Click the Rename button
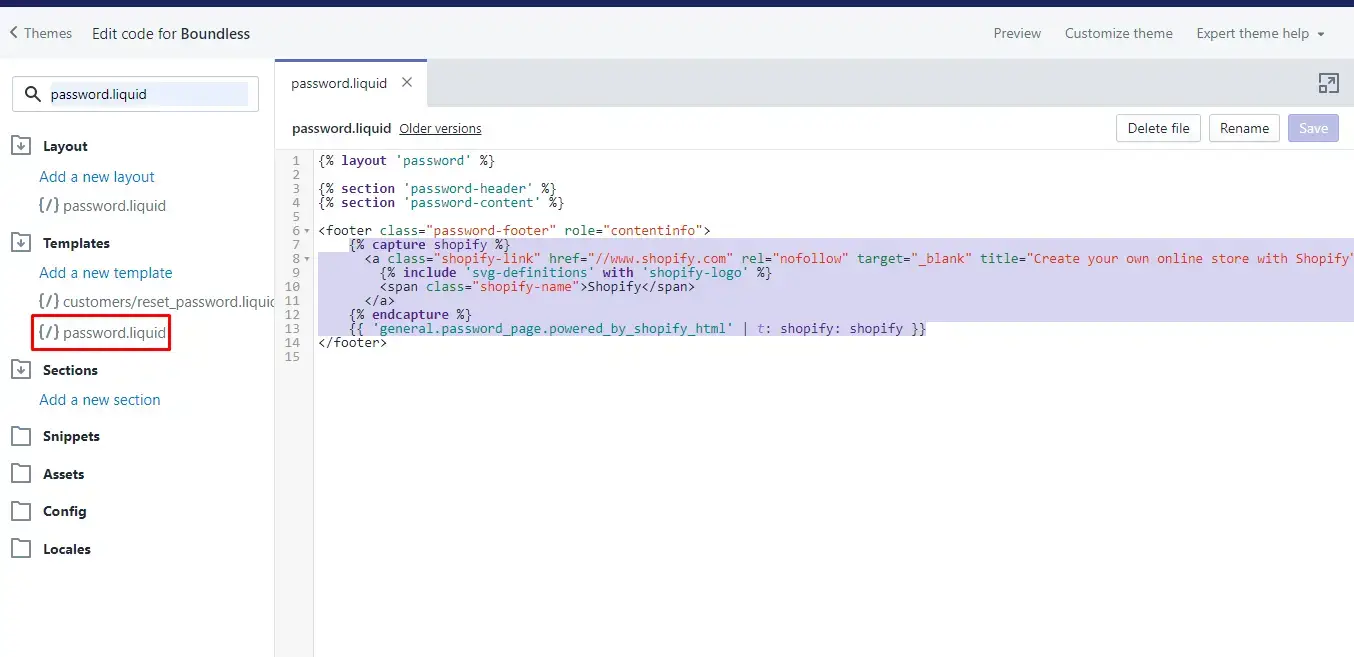The width and height of the screenshot is (1354, 657). [x=1244, y=128]
